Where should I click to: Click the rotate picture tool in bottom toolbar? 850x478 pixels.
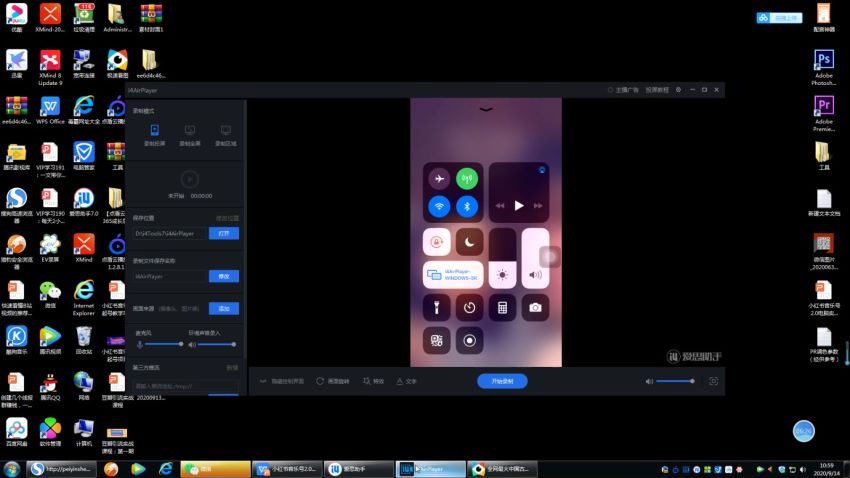coord(333,381)
